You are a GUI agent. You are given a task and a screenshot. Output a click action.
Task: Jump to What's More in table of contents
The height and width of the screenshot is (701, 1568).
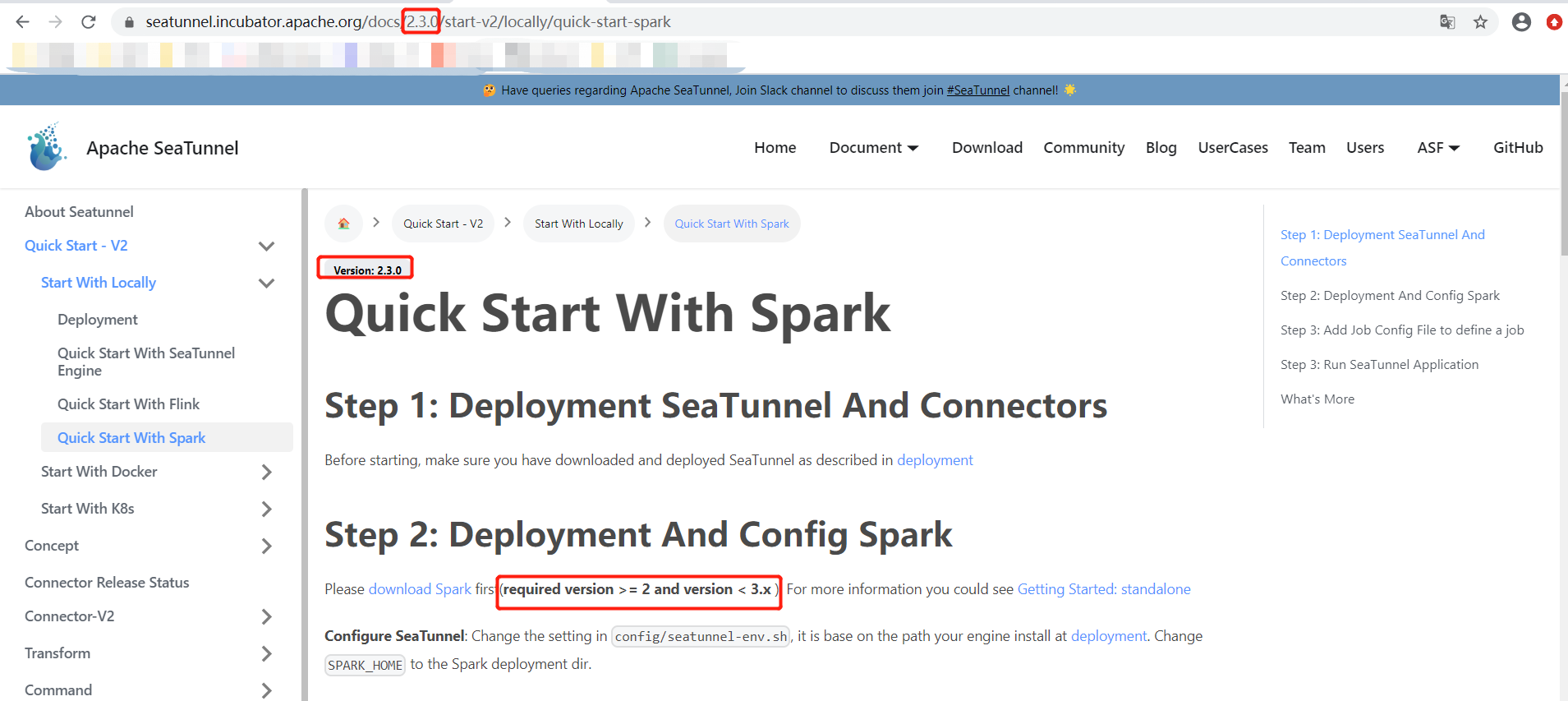tap(1317, 399)
